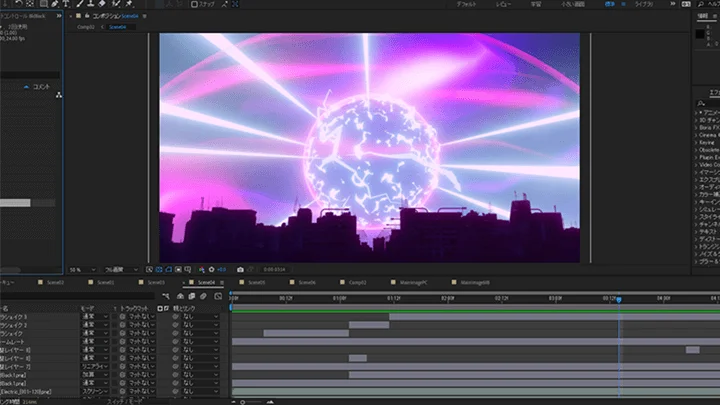Click the composition mini-flowchart icon in timeline
Viewport: 720px width, 405px height.
pyautogui.click(x=166, y=296)
